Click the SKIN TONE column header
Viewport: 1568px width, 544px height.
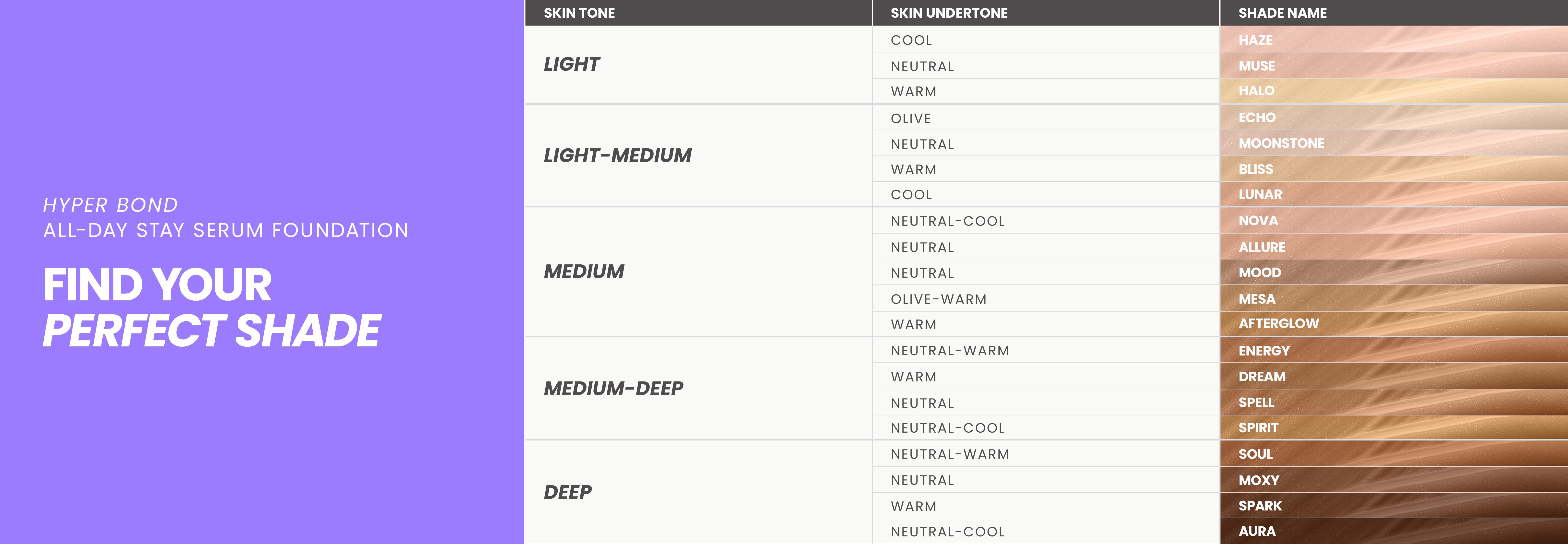coord(579,13)
